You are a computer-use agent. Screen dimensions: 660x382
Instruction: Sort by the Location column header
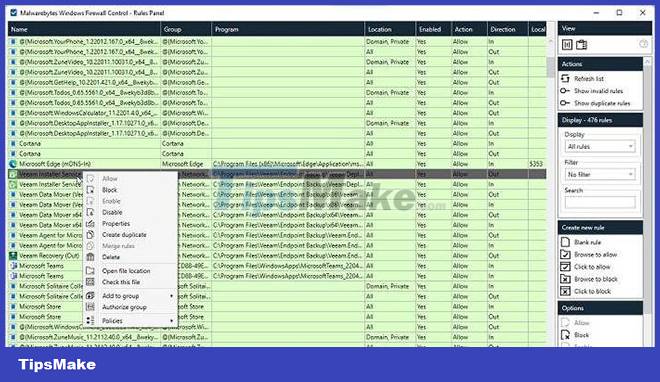click(x=390, y=29)
